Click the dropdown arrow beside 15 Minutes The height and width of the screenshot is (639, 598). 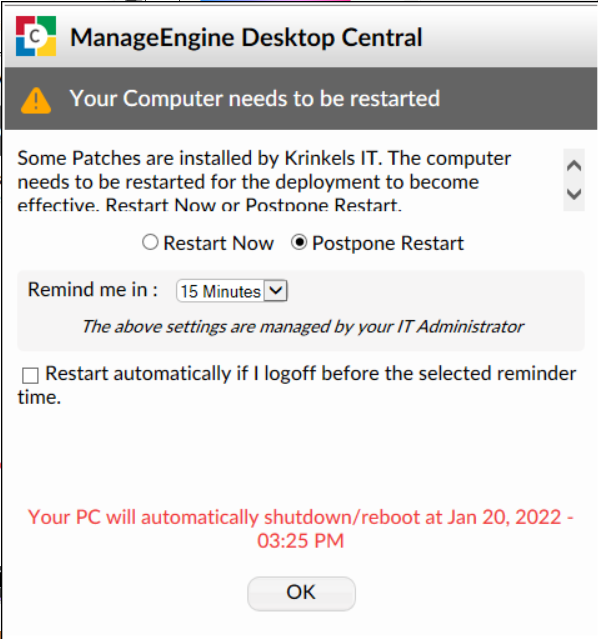pos(276,291)
